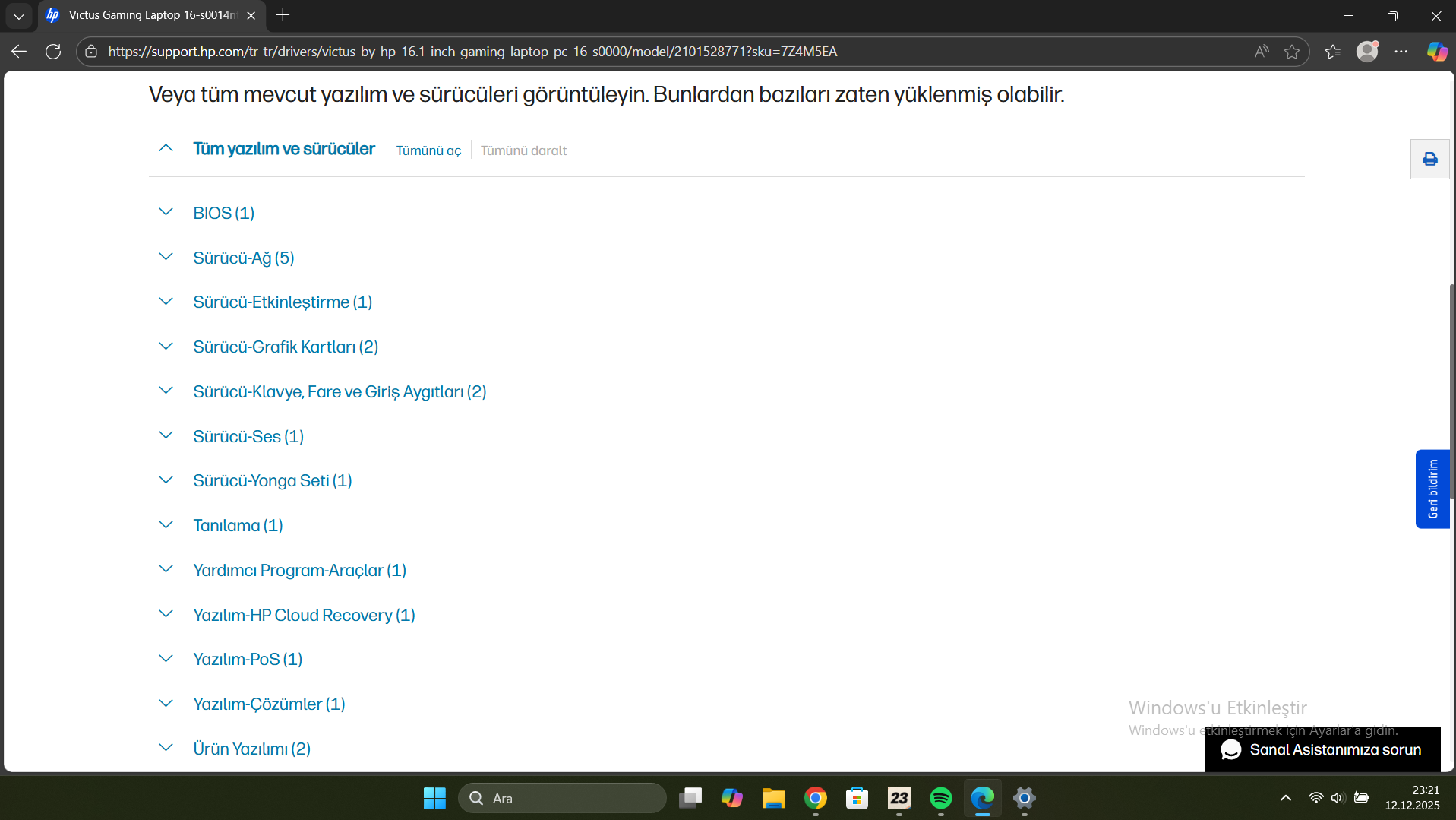Open Task View on the taskbar
The width and height of the screenshot is (1456, 820).
click(690, 798)
